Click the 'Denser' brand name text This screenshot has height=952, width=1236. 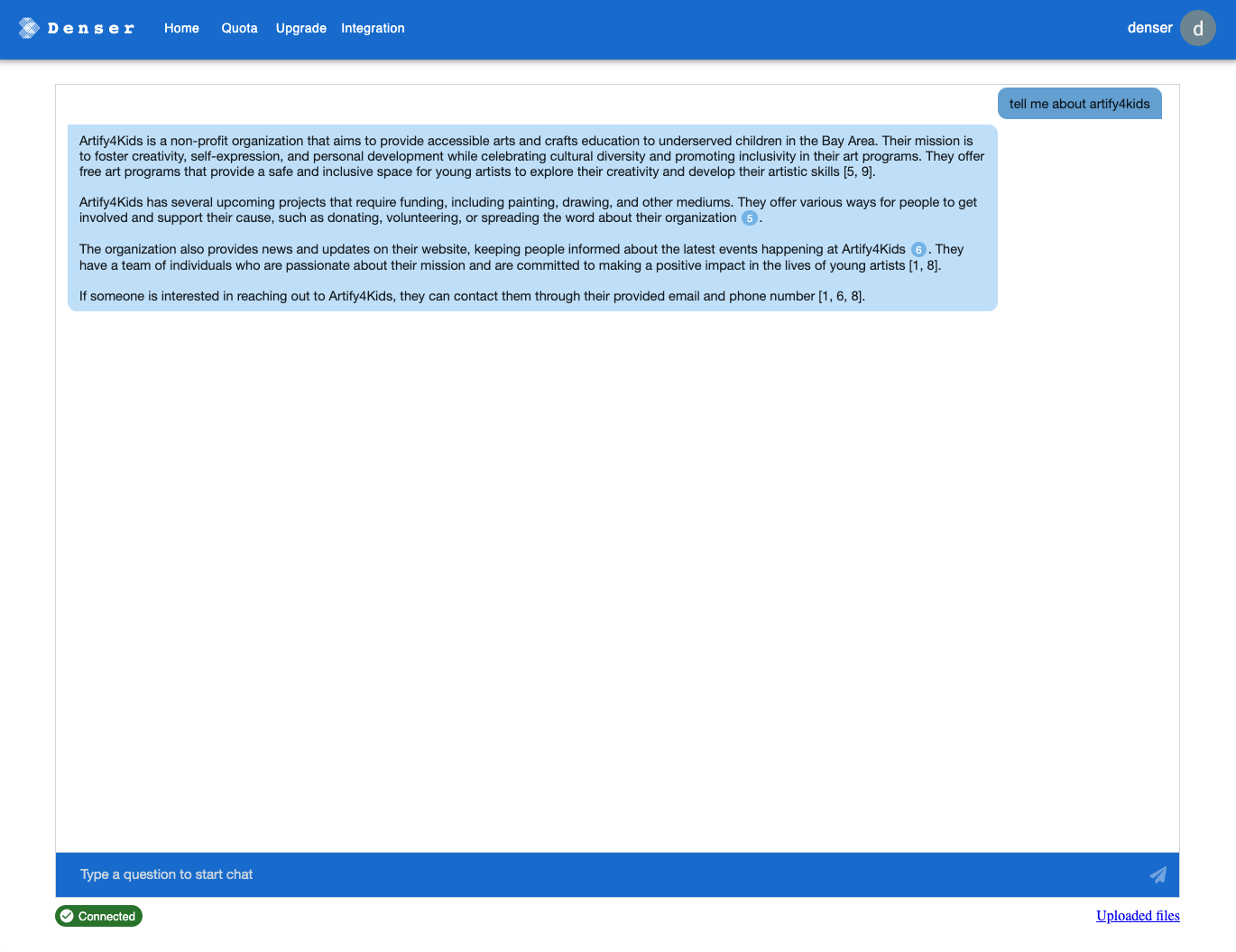[91, 29]
